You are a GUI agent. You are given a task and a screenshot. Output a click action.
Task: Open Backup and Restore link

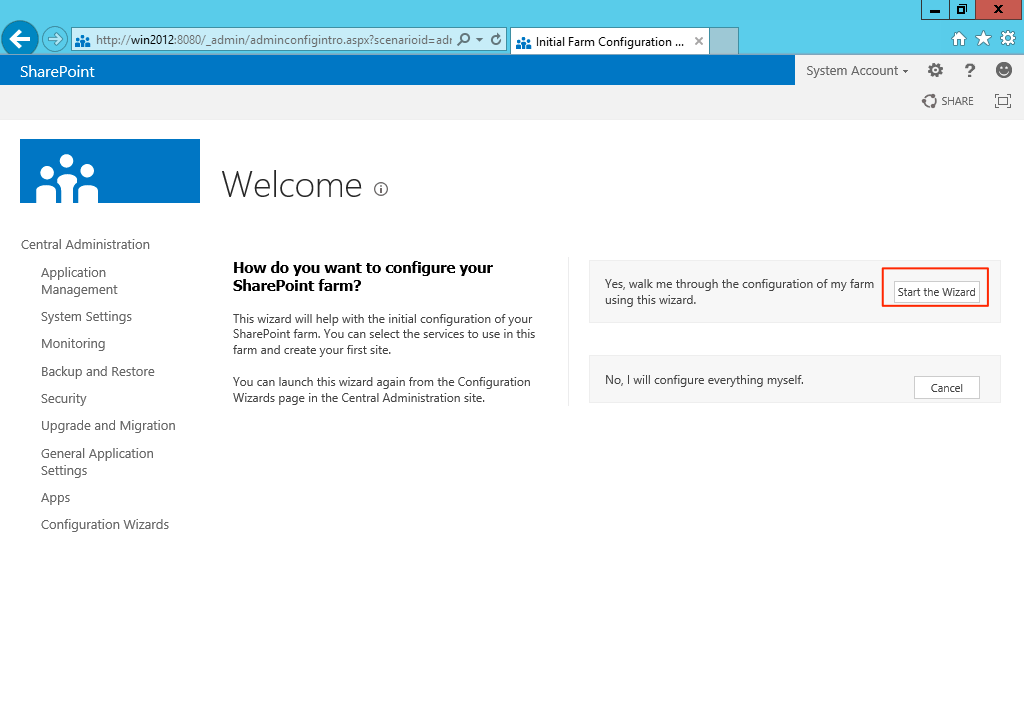pos(97,372)
